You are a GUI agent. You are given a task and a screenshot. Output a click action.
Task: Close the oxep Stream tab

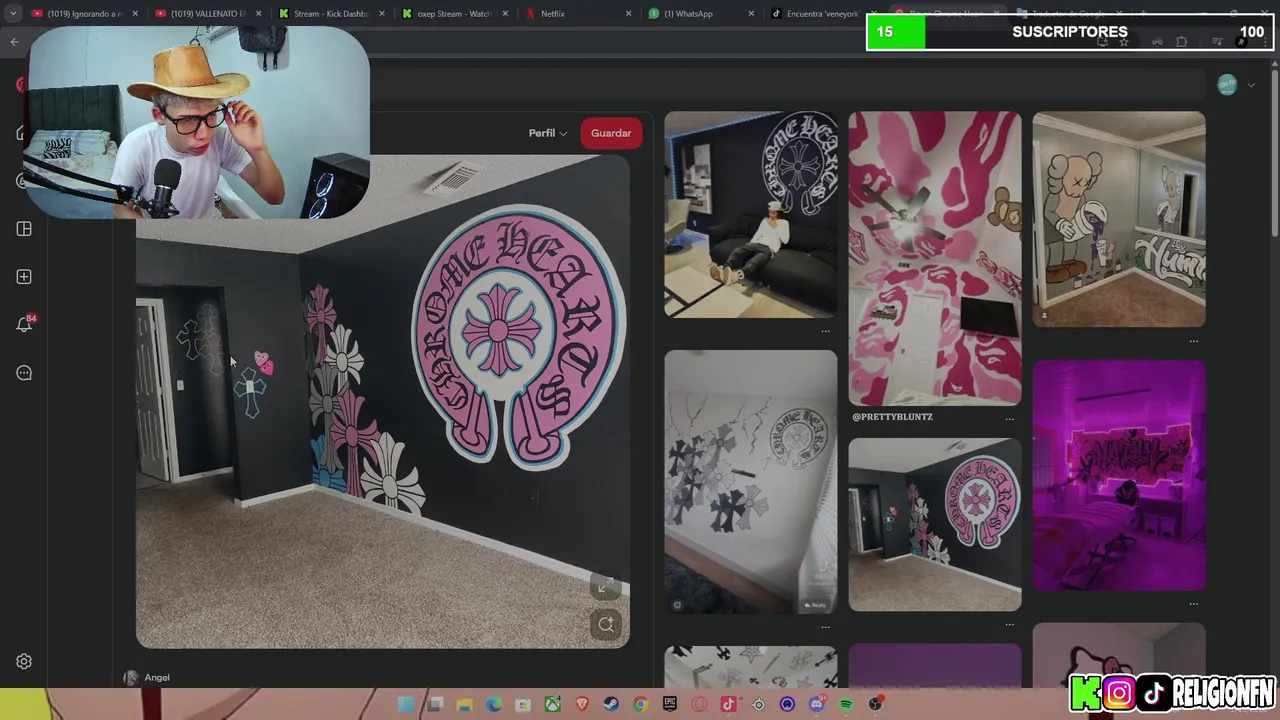pos(505,14)
